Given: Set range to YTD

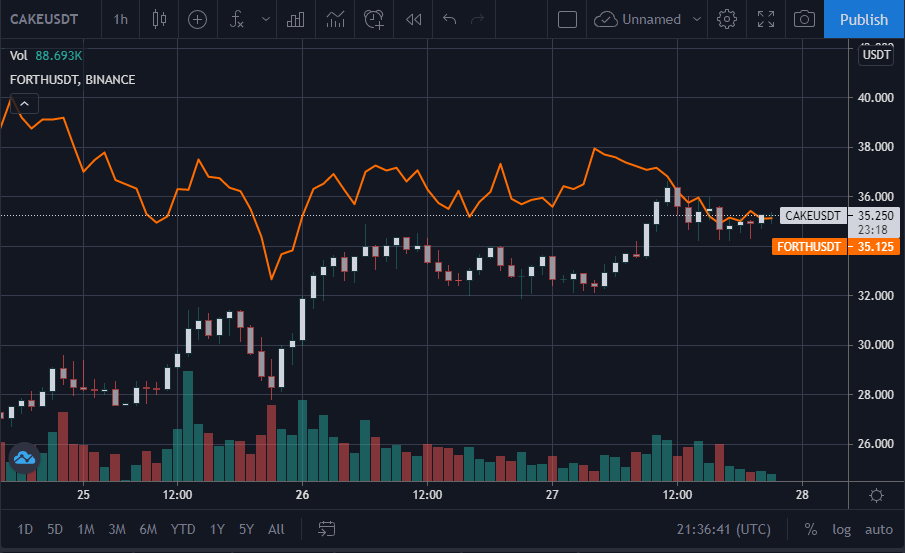Looking at the screenshot, I should 183,529.
